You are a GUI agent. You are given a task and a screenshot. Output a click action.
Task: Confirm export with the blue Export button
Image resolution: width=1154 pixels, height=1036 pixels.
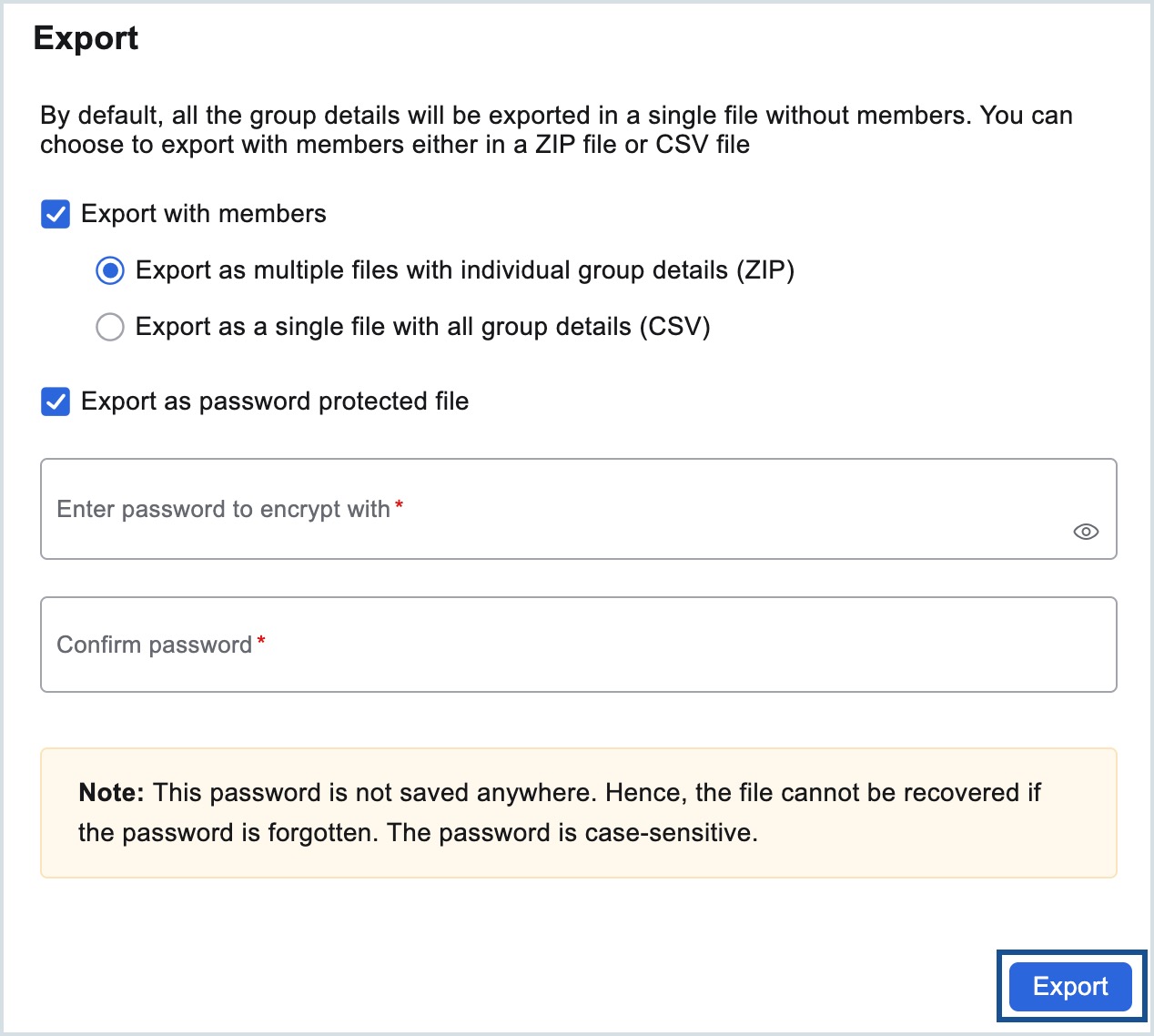pyautogui.click(x=1069, y=987)
